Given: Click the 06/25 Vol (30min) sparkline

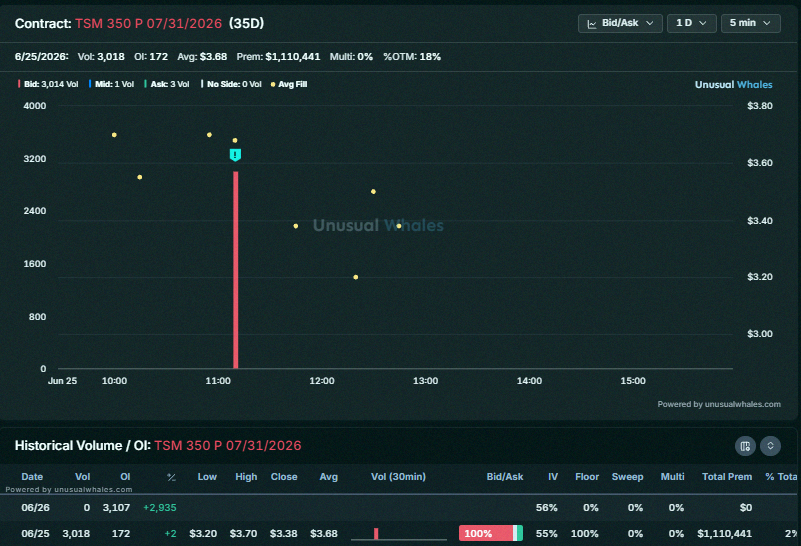Looking at the screenshot, I should pos(398,533).
